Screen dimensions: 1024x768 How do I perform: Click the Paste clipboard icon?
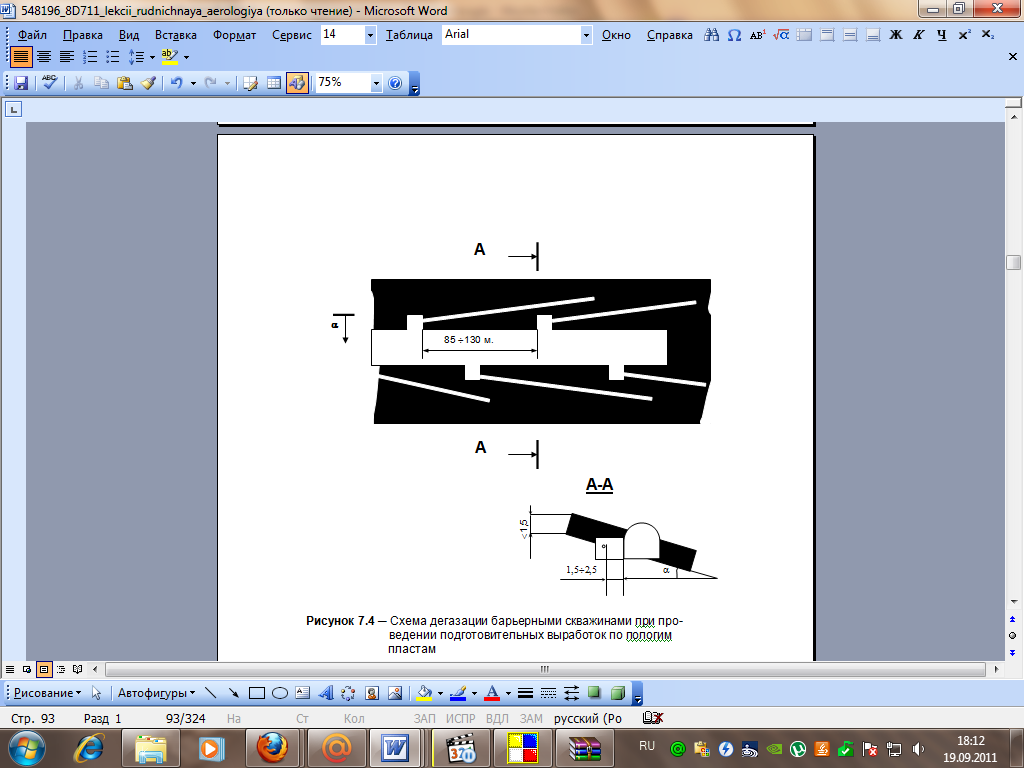click(124, 83)
